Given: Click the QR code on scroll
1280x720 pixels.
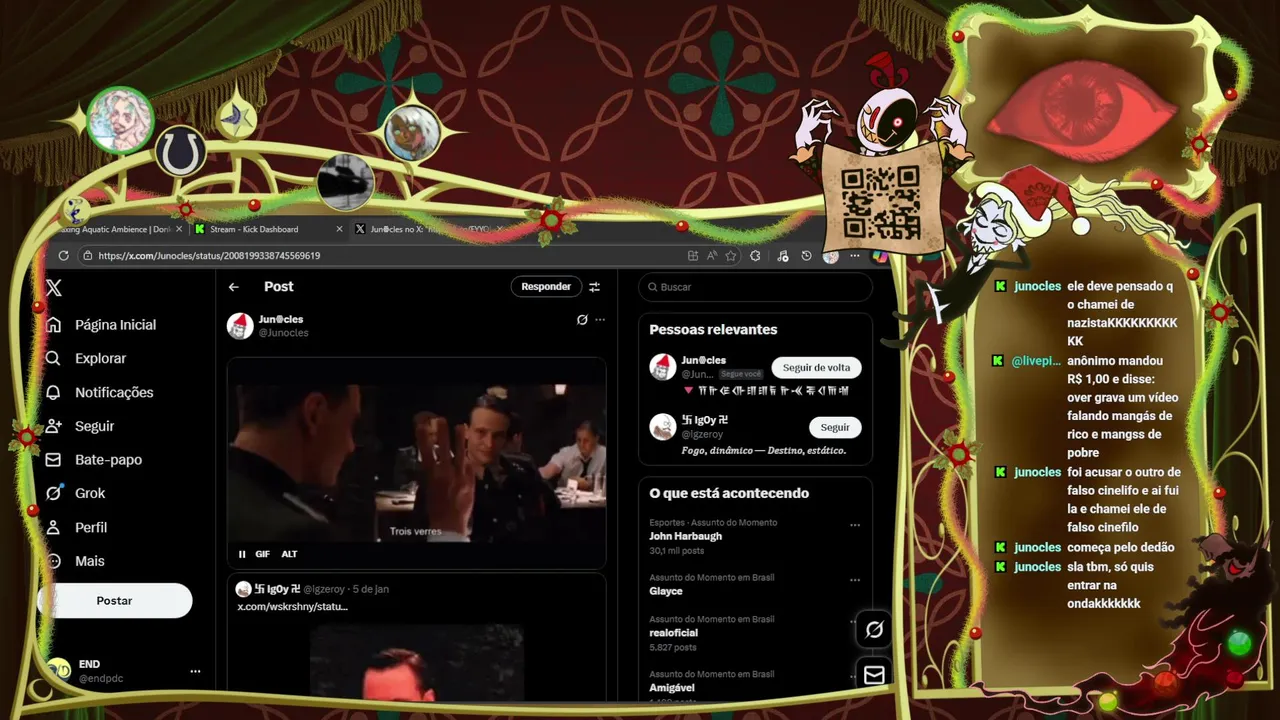Looking at the screenshot, I should (x=880, y=202).
